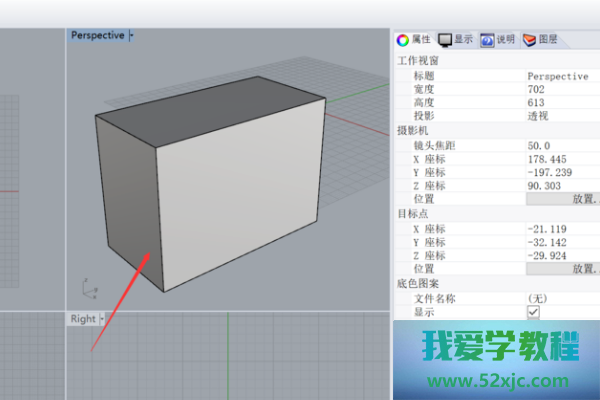Click the 文件名称 value field (无)

tap(560, 298)
